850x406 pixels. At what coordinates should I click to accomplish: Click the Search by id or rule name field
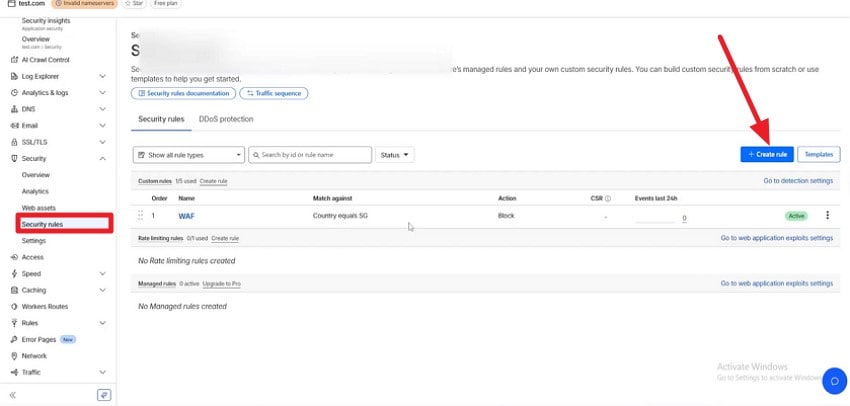[310, 155]
